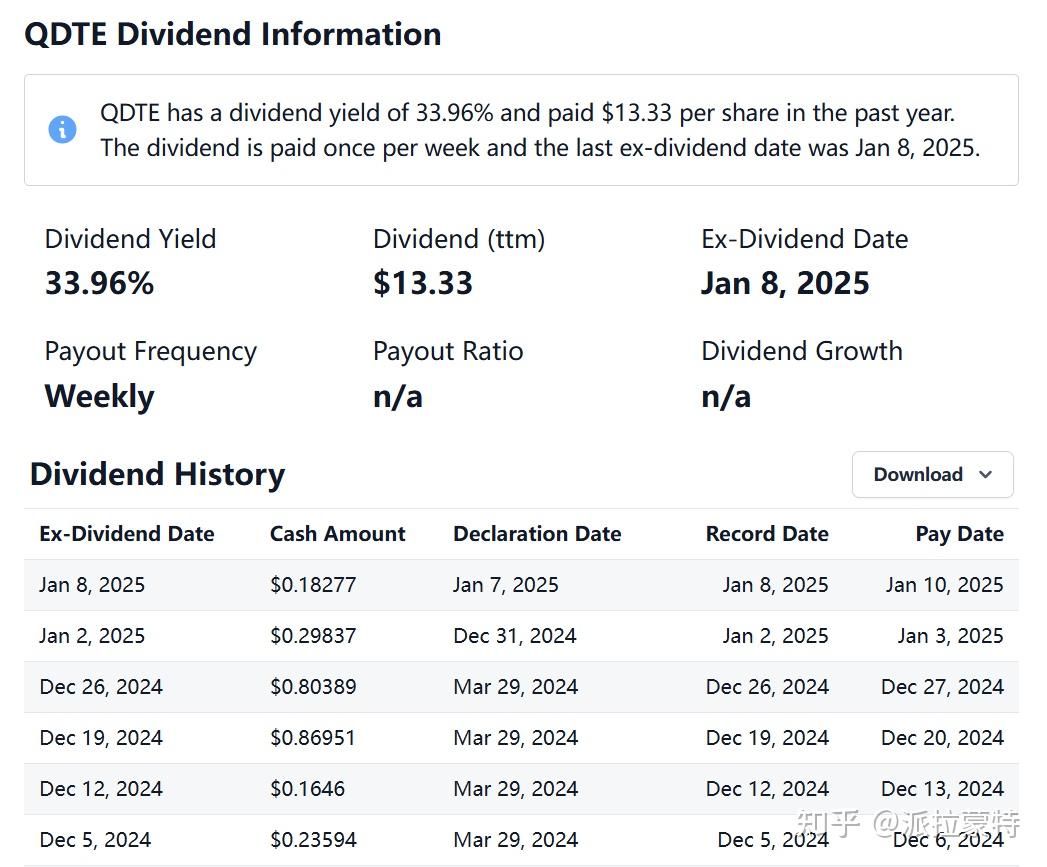Click the Dividend History heading
This screenshot has height=867, width=1047.
pyautogui.click(x=157, y=474)
